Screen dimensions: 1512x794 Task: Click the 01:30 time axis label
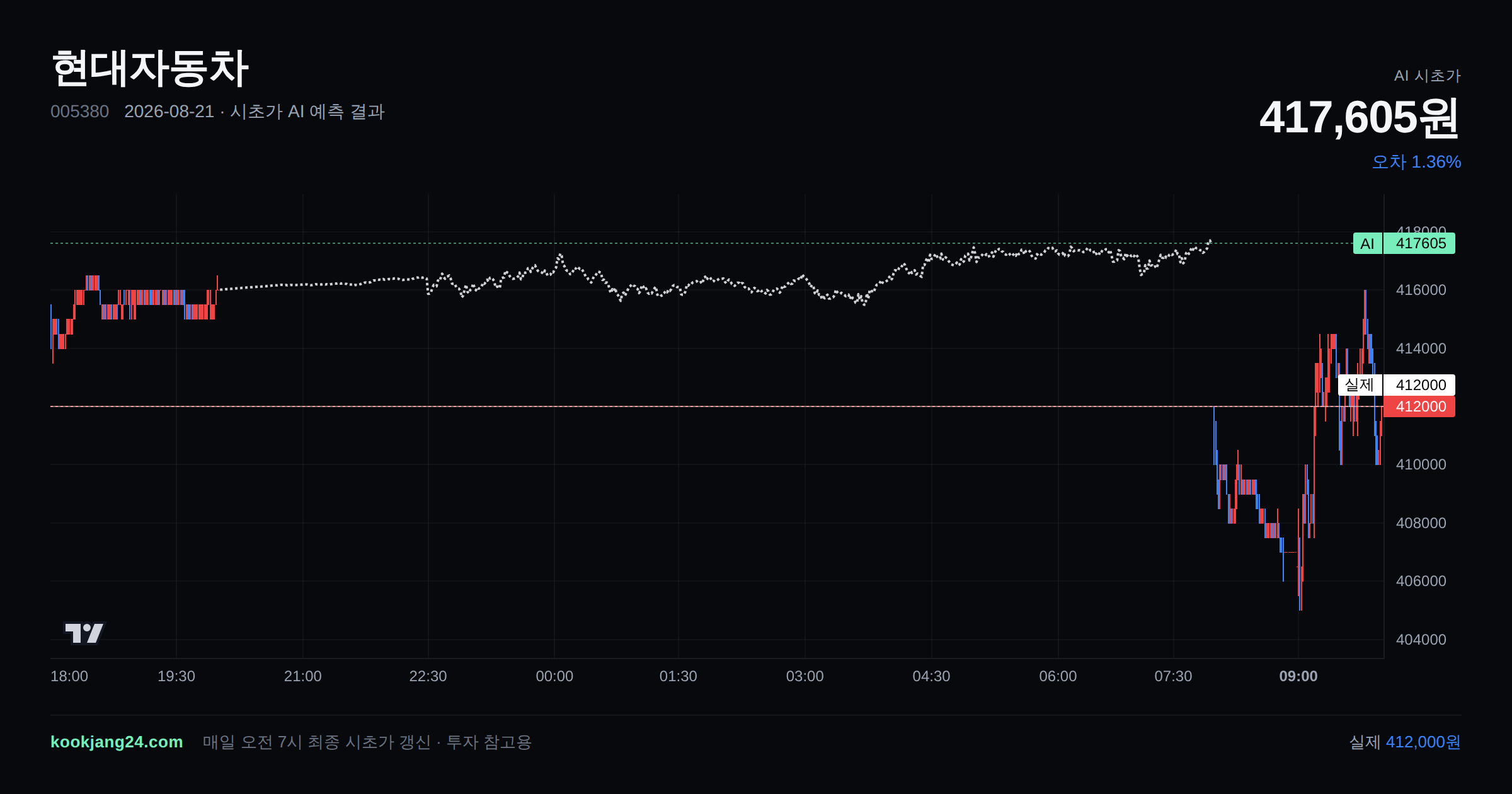coord(679,676)
